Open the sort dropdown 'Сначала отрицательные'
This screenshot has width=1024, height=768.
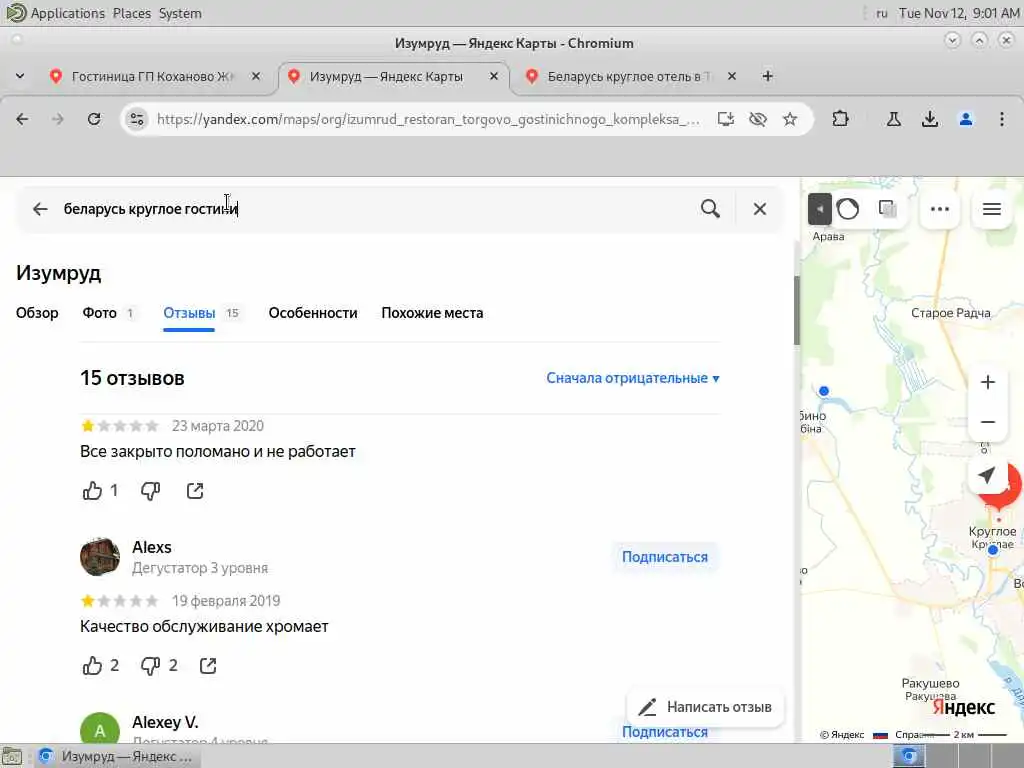(x=633, y=378)
